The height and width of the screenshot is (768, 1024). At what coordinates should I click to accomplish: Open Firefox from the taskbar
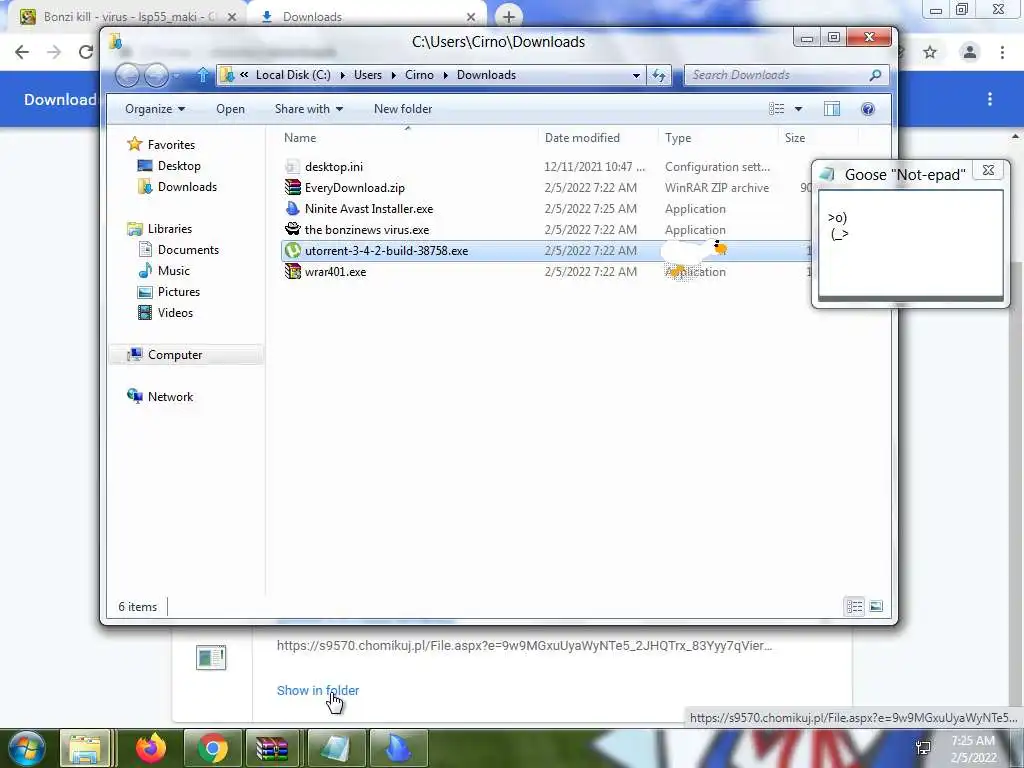[151, 748]
